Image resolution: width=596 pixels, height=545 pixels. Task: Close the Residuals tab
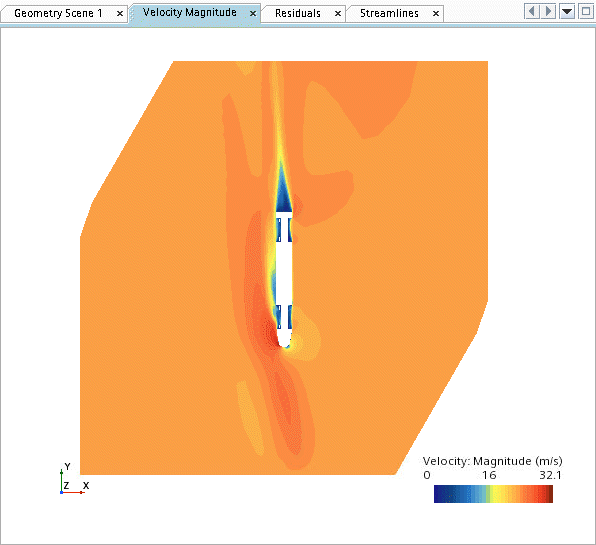coord(338,14)
